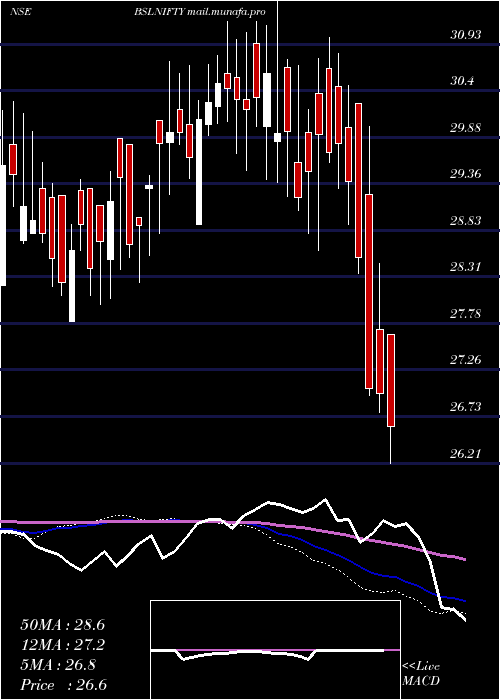This screenshot has width=500, height=700.
Task: Click the BSLNIFTY mail.munafa.pro title
Action: coord(200,12)
